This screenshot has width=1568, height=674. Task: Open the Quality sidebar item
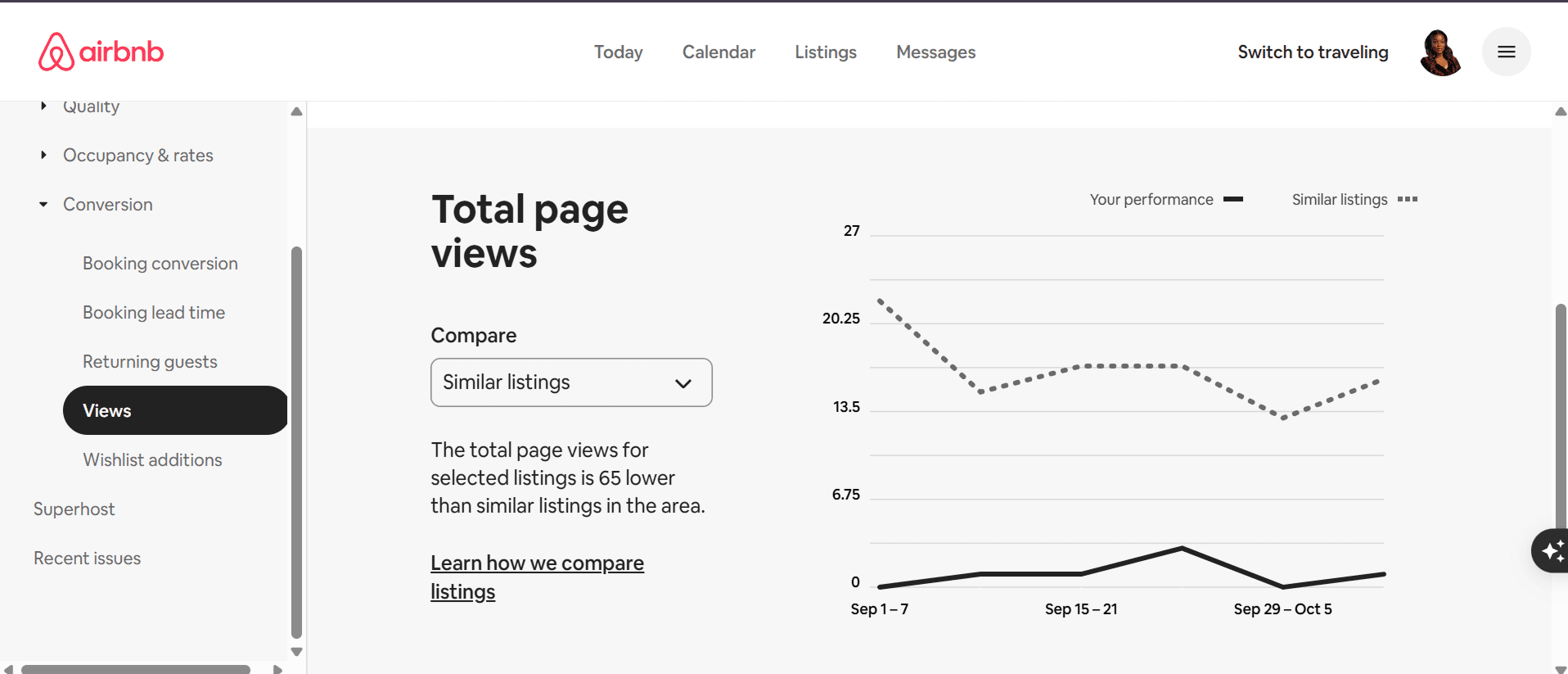(x=91, y=106)
